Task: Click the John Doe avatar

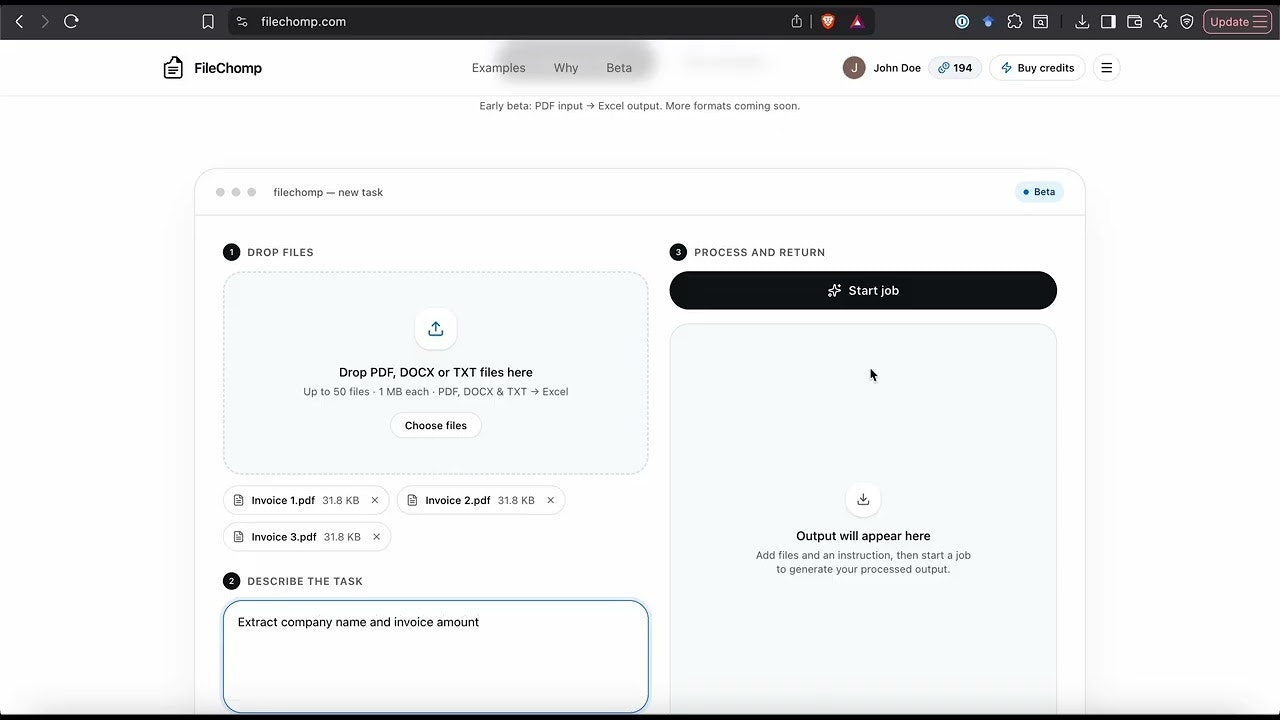Action: coord(854,68)
